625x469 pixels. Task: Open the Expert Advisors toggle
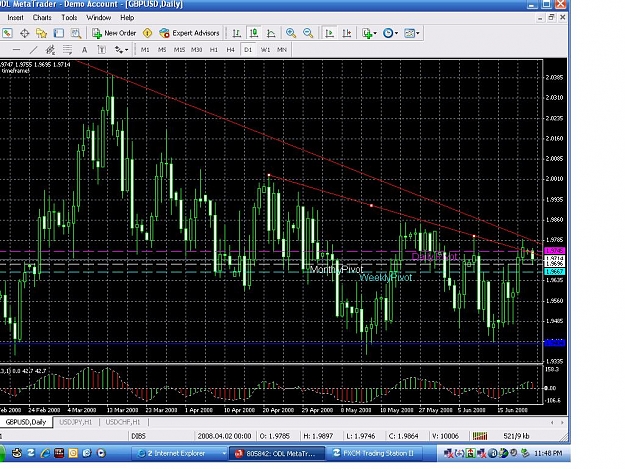189,33
